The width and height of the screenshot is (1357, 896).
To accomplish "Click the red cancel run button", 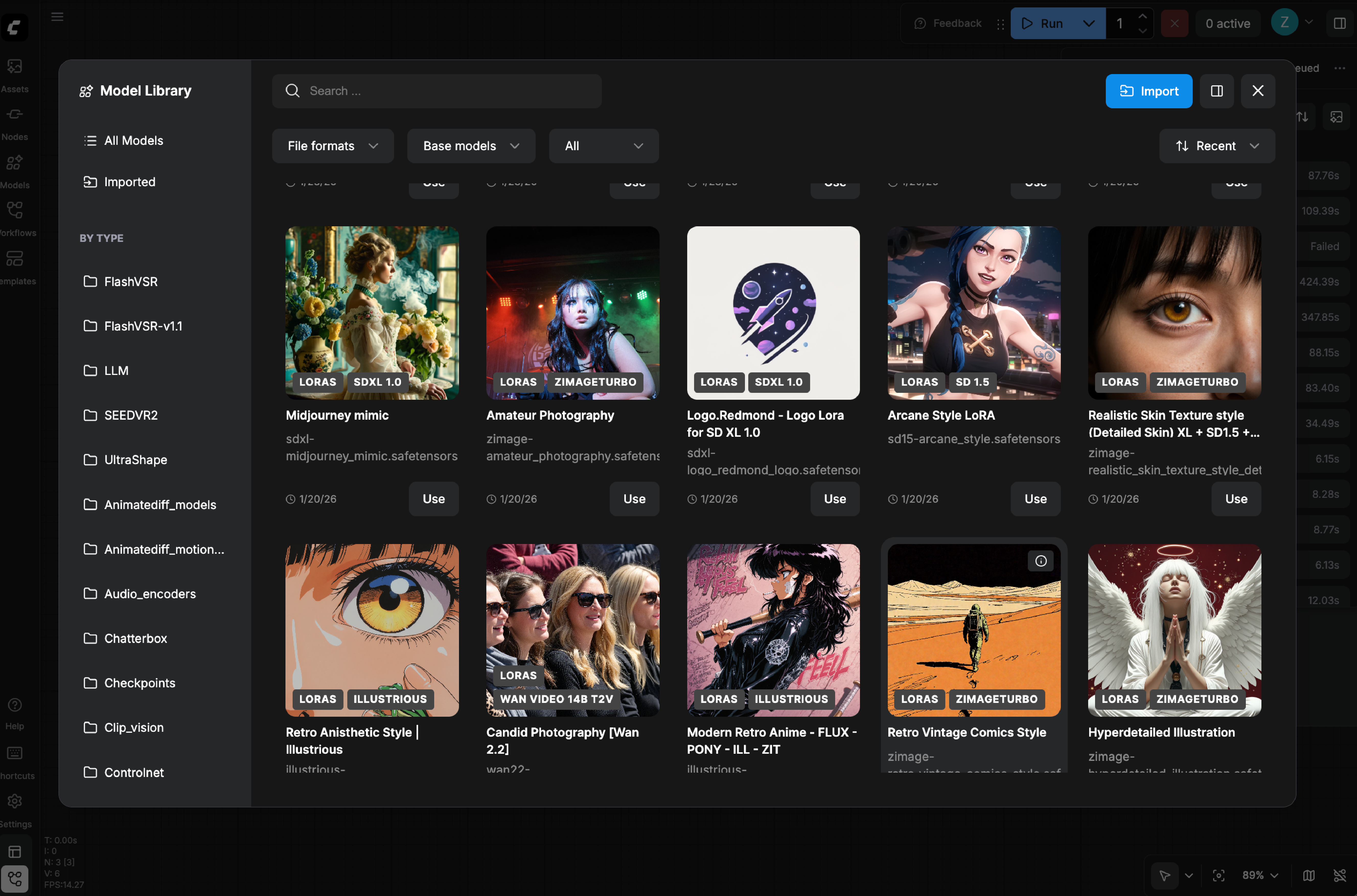I will pos(1174,23).
